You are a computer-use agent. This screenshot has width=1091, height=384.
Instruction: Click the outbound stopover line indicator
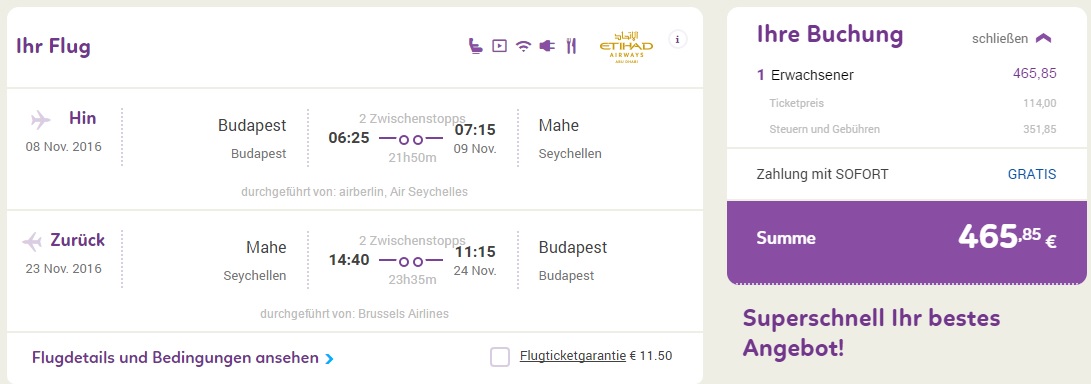point(411,139)
